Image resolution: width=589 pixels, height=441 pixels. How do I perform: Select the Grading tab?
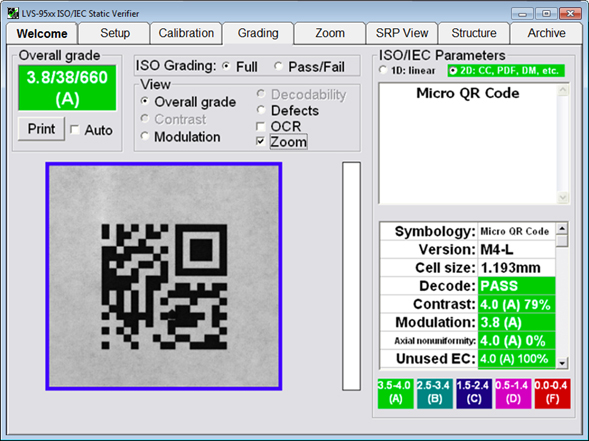[258, 33]
